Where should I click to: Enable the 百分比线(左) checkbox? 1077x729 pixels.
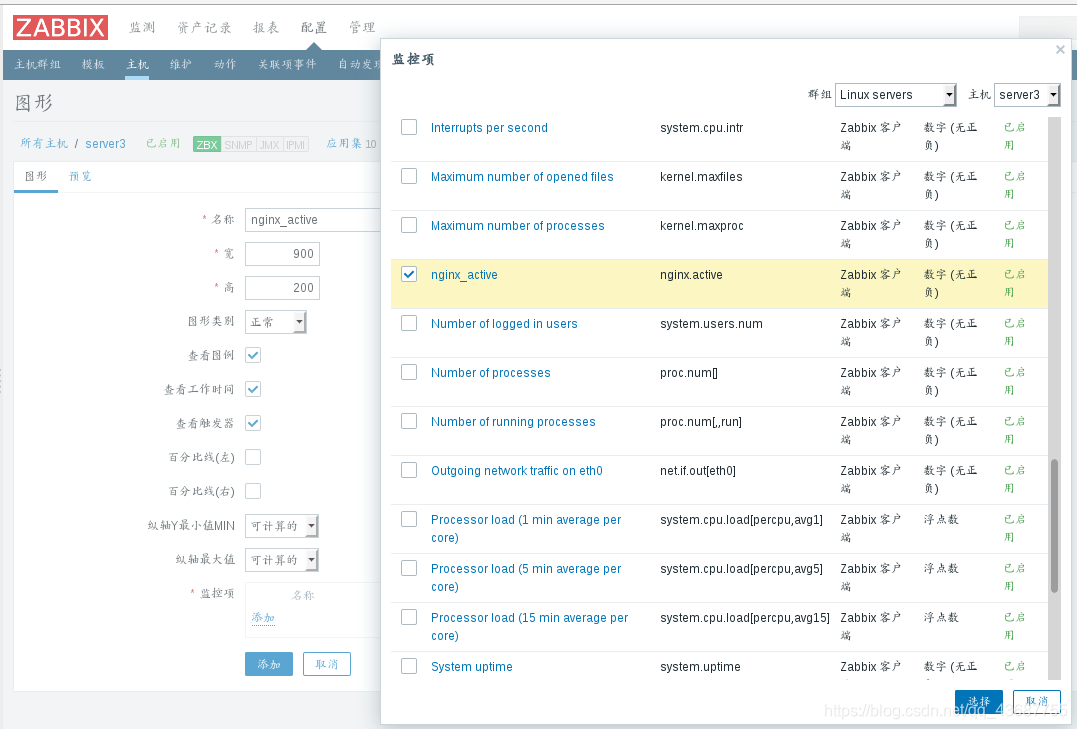pyautogui.click(x=253, y=457)
